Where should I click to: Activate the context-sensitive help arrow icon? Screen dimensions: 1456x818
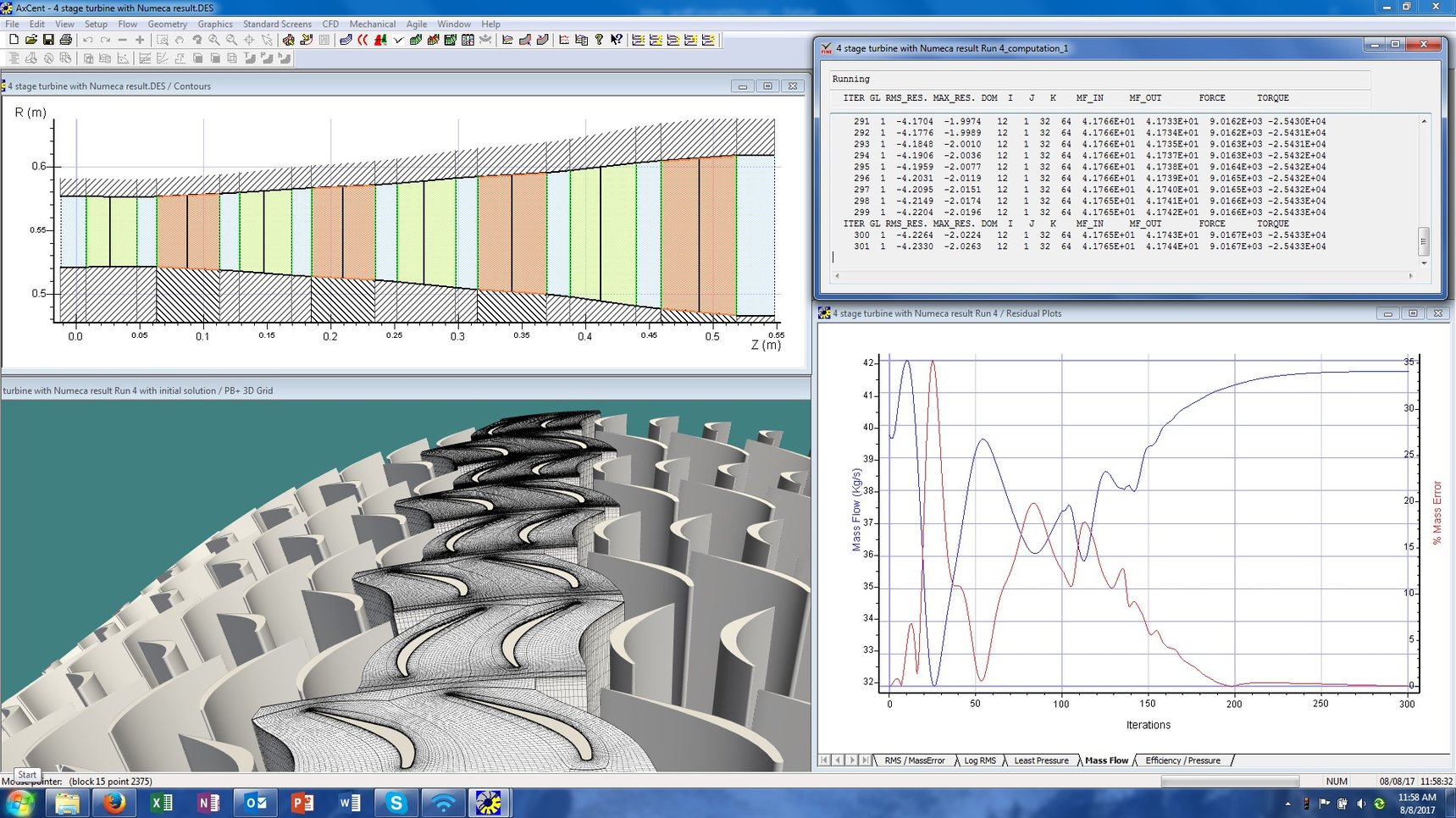617,40
